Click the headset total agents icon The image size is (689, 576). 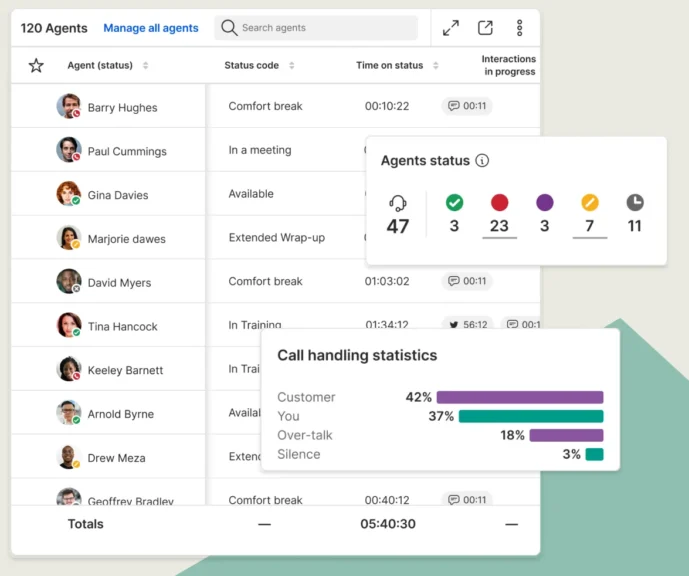pos(398,202)
